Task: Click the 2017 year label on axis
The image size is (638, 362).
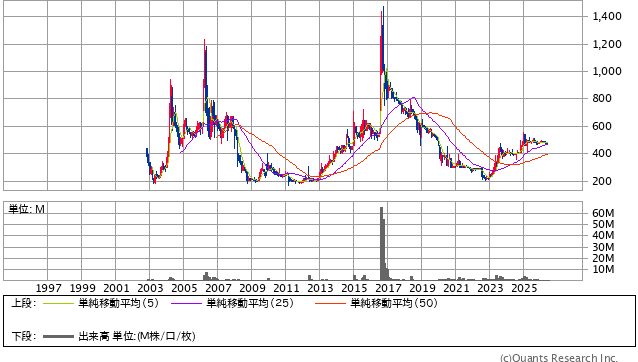Action: pyautogui.click(x=388, y=288)
